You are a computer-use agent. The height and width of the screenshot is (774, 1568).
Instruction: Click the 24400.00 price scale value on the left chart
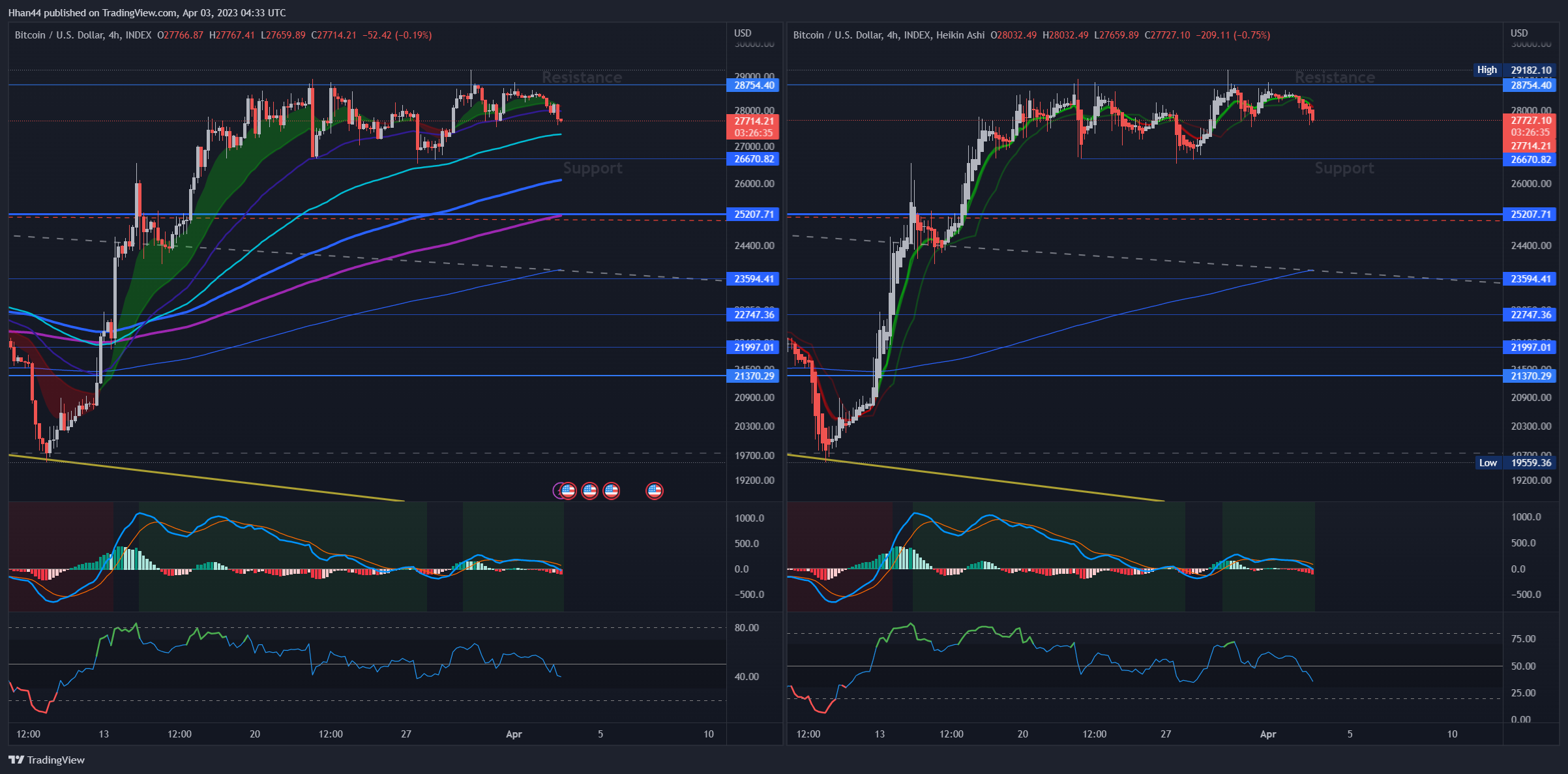click(754, 246)
